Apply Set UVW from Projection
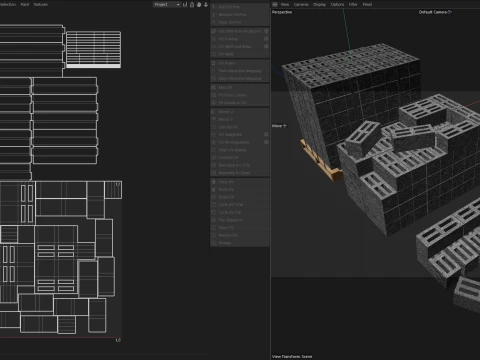480x360 pixels. (237, 31)
